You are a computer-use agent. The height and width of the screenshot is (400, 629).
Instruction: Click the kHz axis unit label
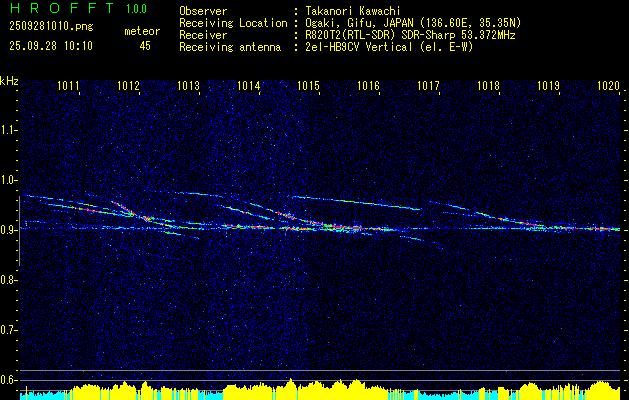(9, 81)
